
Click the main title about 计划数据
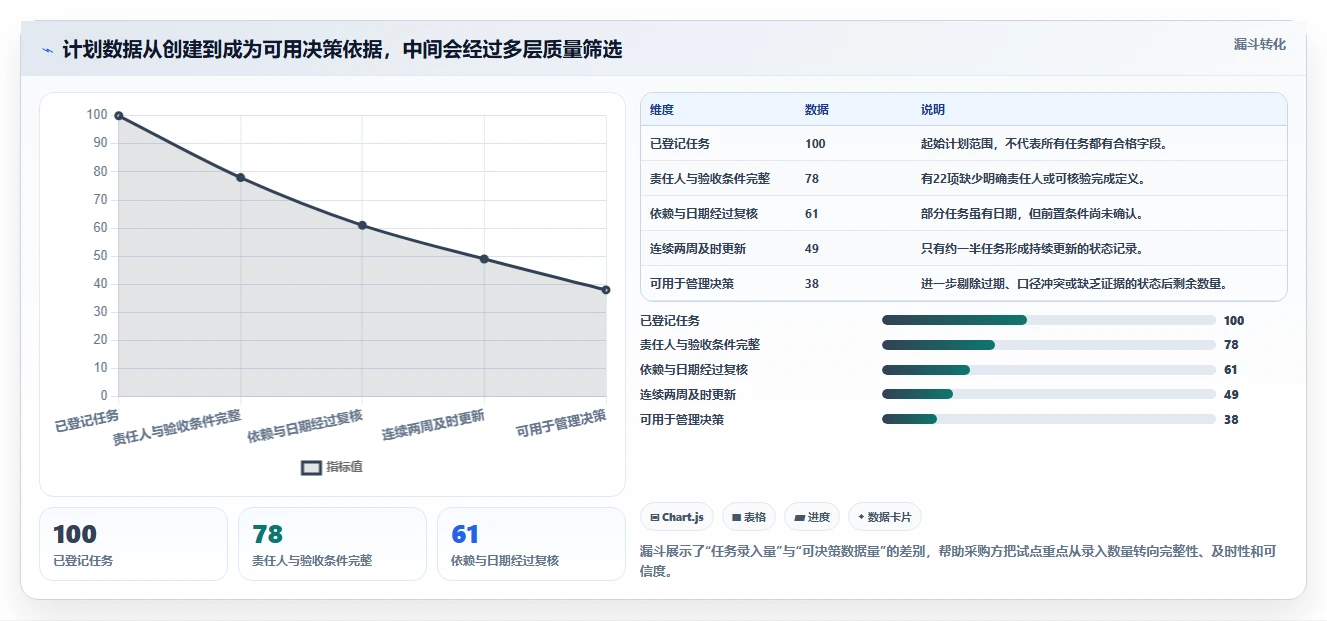(x=342, y=50)
